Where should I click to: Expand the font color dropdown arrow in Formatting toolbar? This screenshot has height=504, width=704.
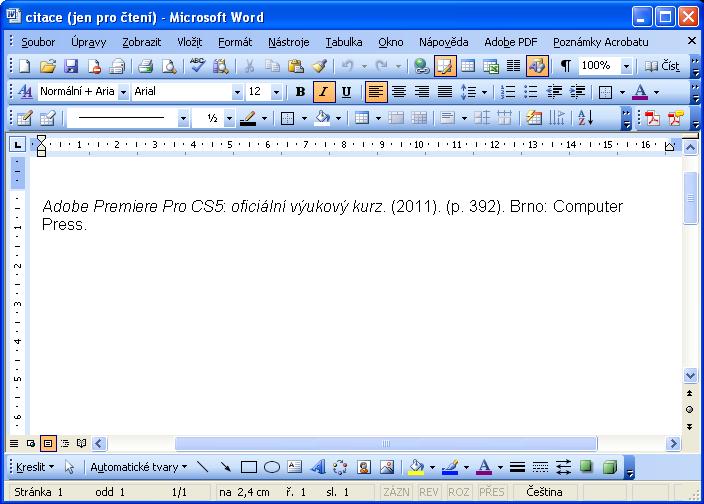pos(656,92)
